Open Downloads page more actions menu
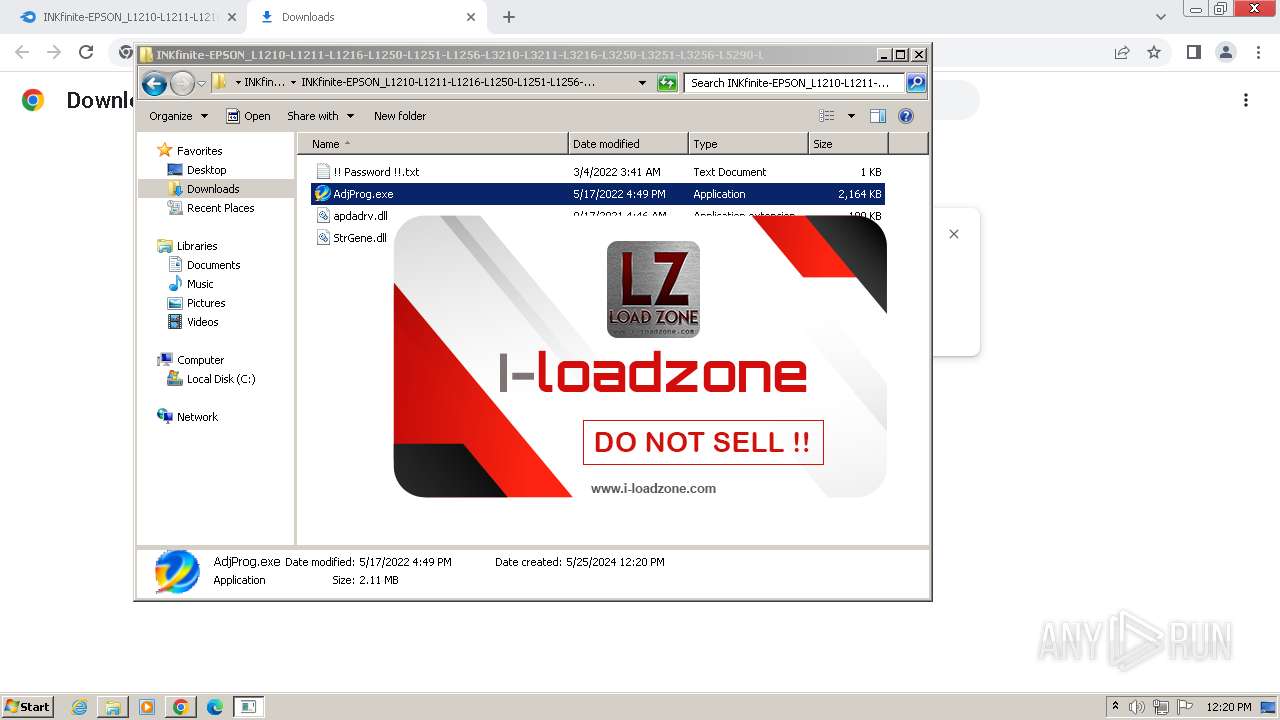 (x=1246, y=100)
